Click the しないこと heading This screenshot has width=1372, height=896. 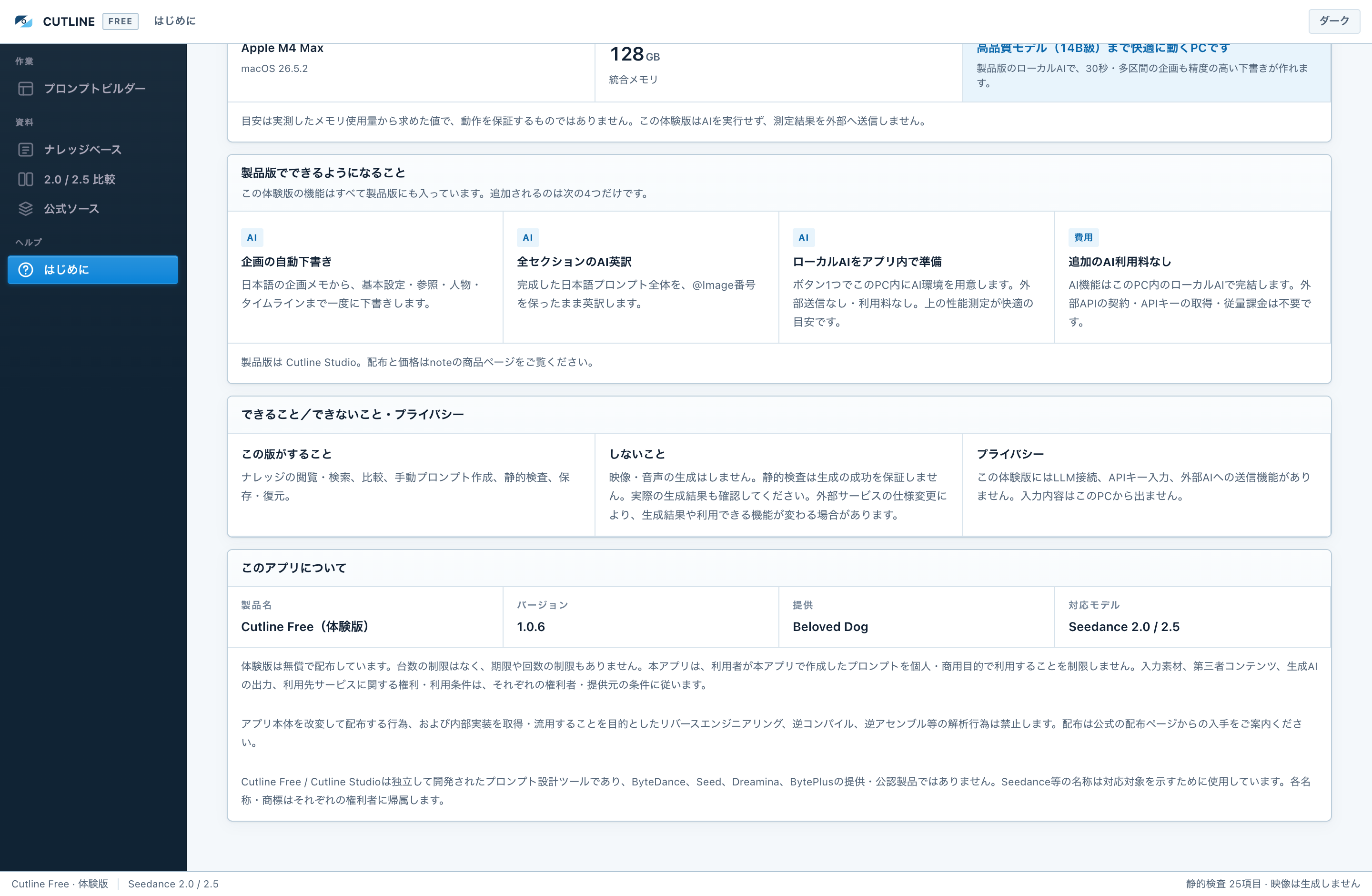pyautogui.click(x=637, y=454)
